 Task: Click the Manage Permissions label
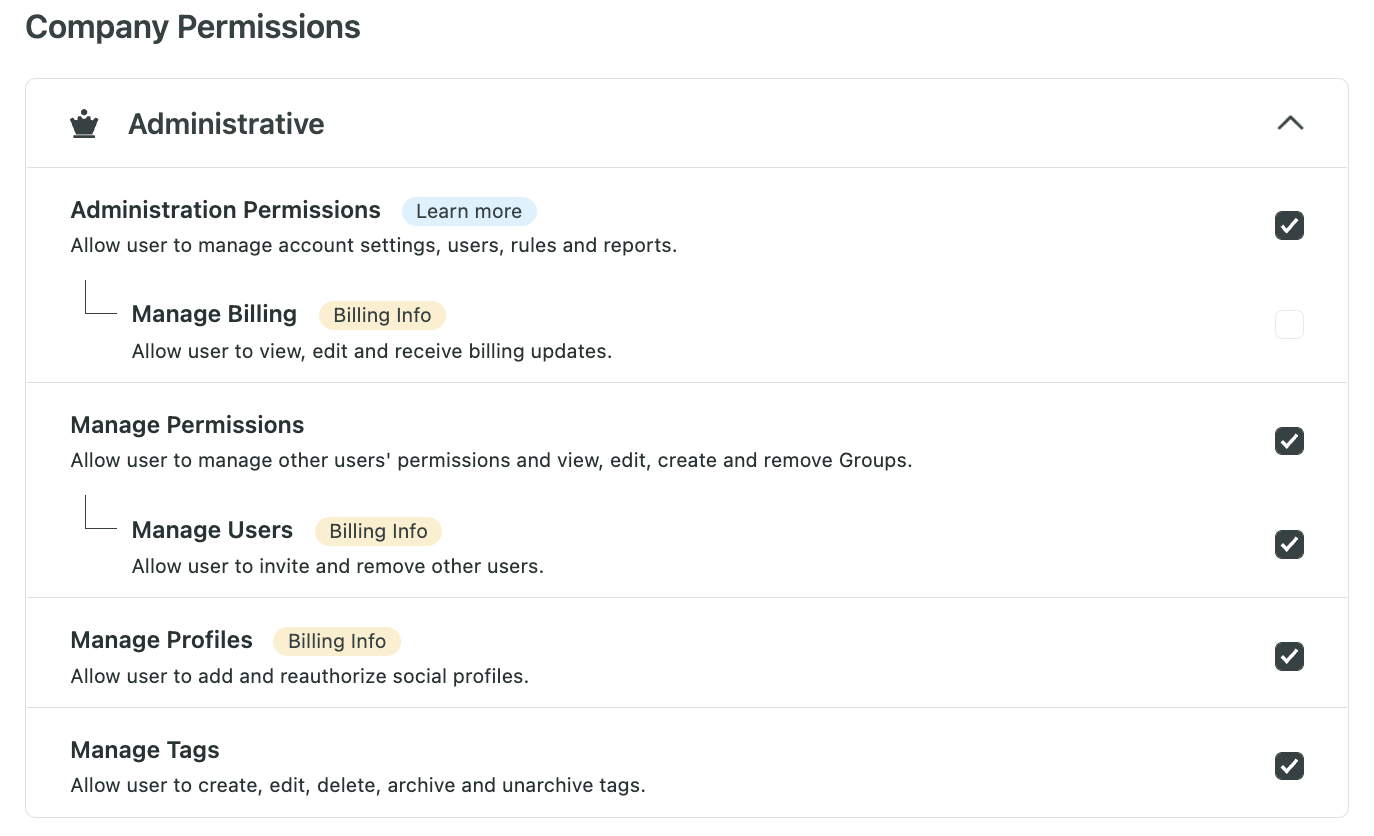tap(187, 425)
